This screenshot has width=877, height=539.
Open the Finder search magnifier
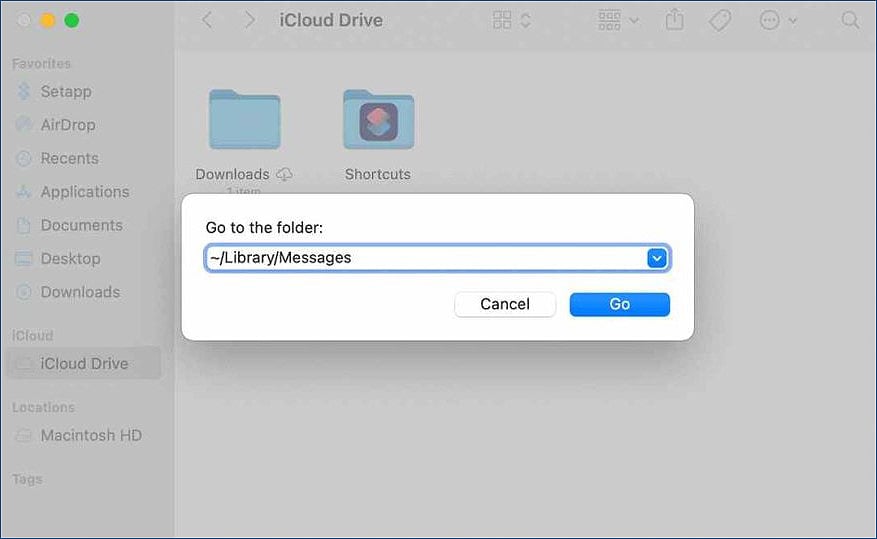coord(850,21)
